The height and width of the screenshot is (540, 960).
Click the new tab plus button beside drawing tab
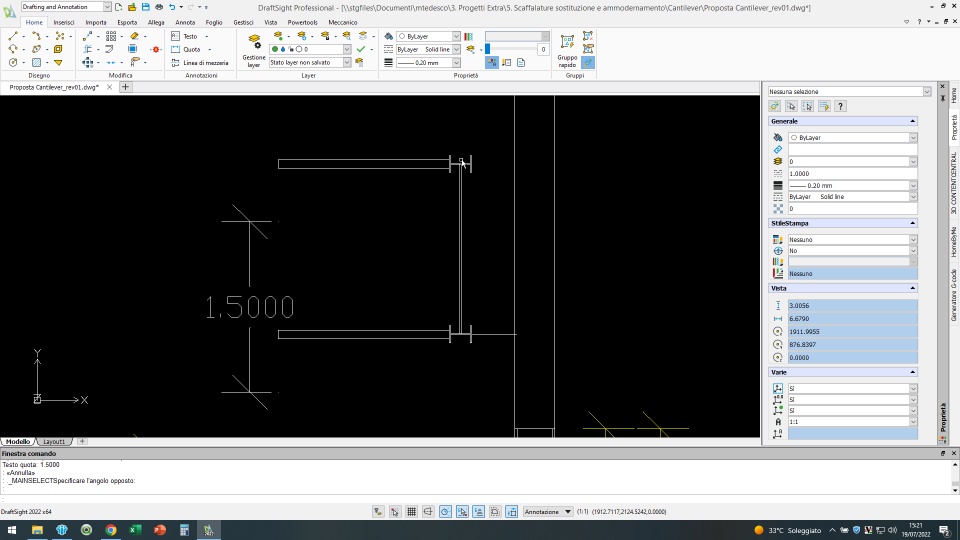(126, 87)
